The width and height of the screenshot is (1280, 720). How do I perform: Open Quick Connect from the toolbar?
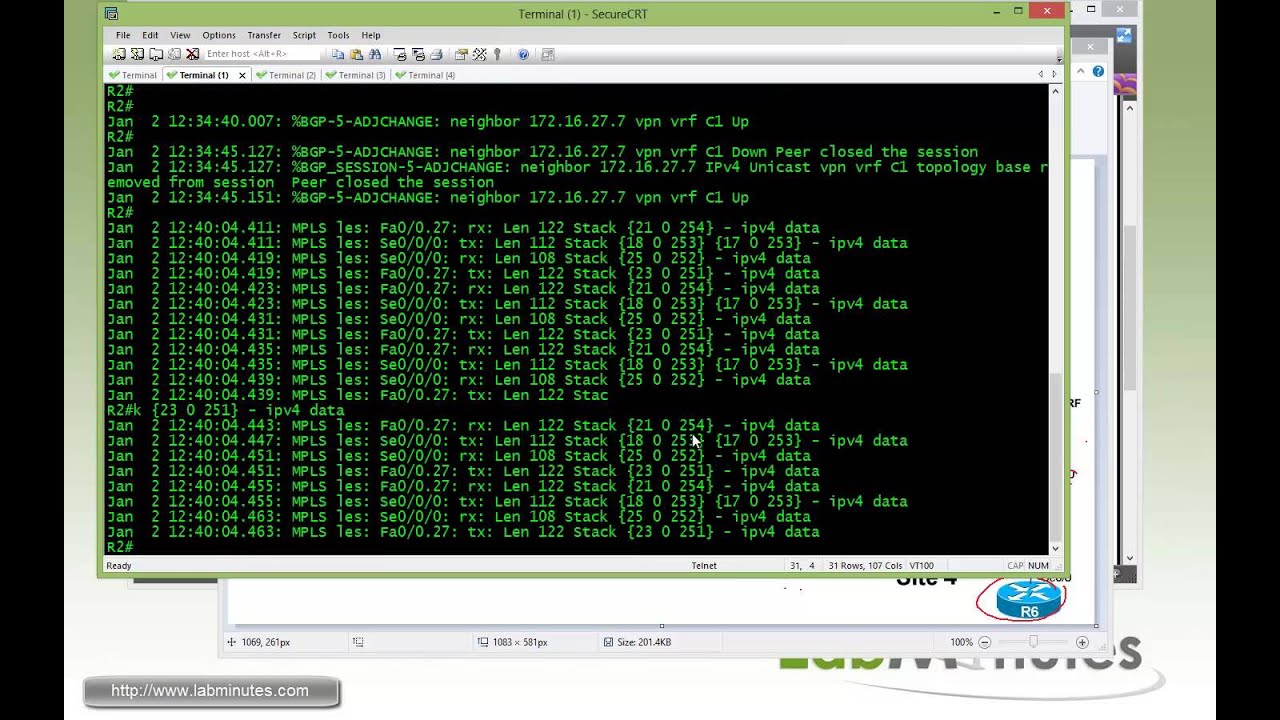click(137, 54)
